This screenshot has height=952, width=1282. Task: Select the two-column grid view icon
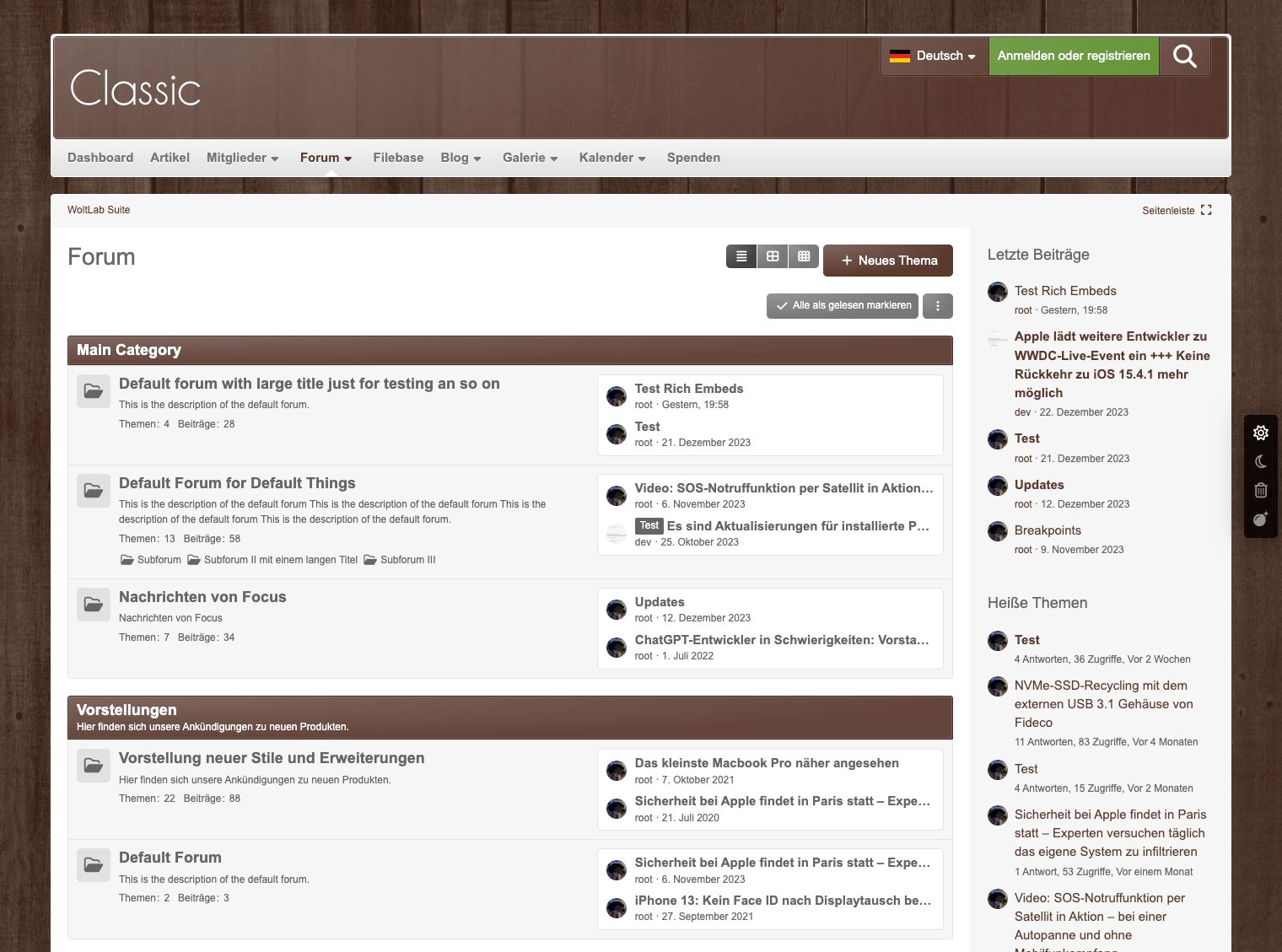[x=773, y=256]
